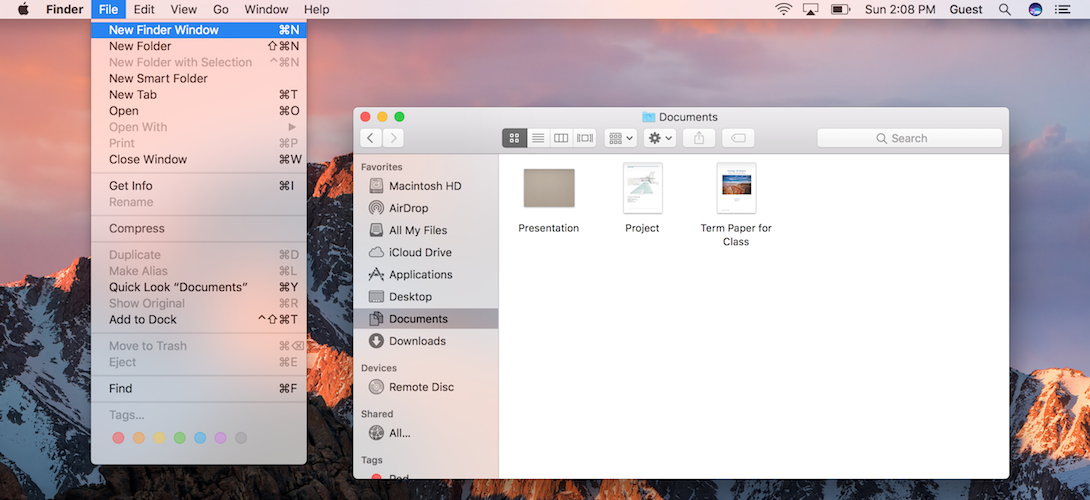
Task: Select Remote Disc under Devices
Action: (x=425, y=387)
